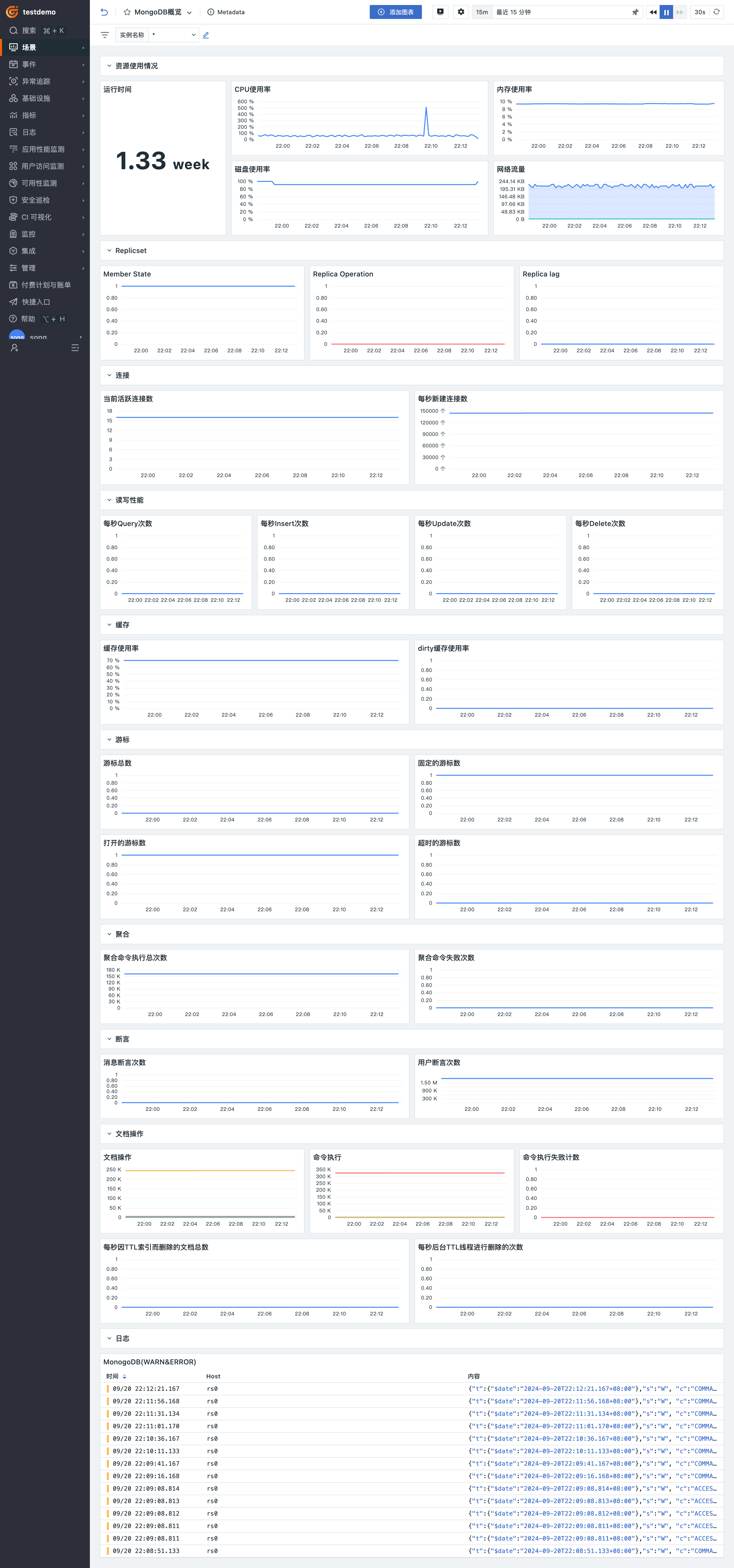Select 日志 in the sidebar menu
This screenshot has height=1568, width=734.
[29, 132]
